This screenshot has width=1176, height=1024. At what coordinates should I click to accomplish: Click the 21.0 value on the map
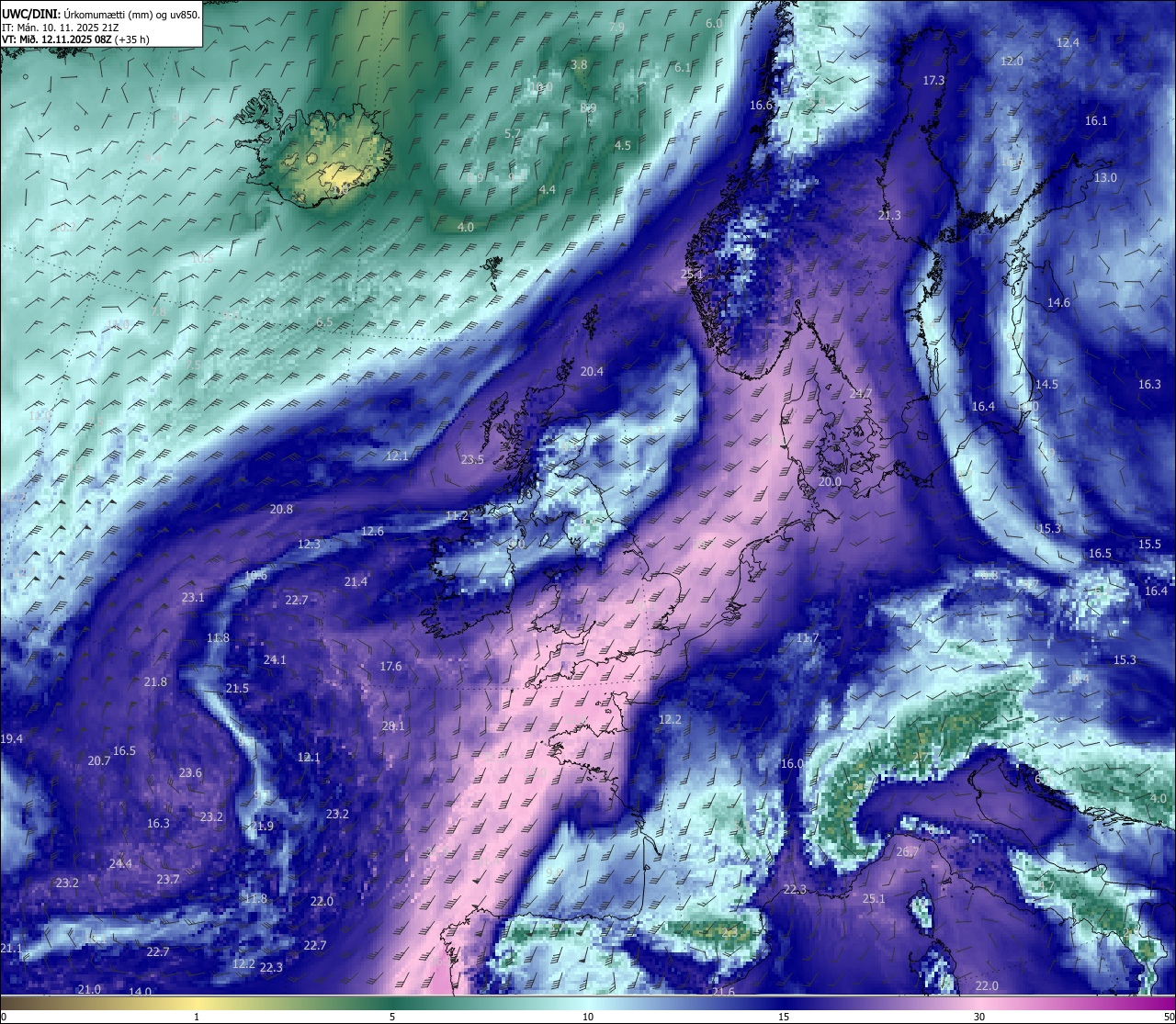pyautogui.click(x=89, y=988)
